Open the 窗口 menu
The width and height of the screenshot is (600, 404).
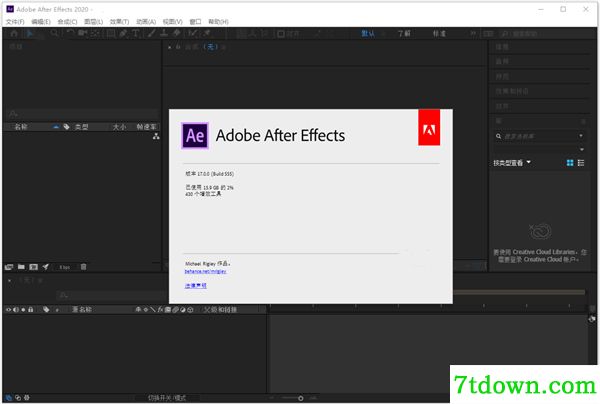pyautogui.click(x=195, y=22)
